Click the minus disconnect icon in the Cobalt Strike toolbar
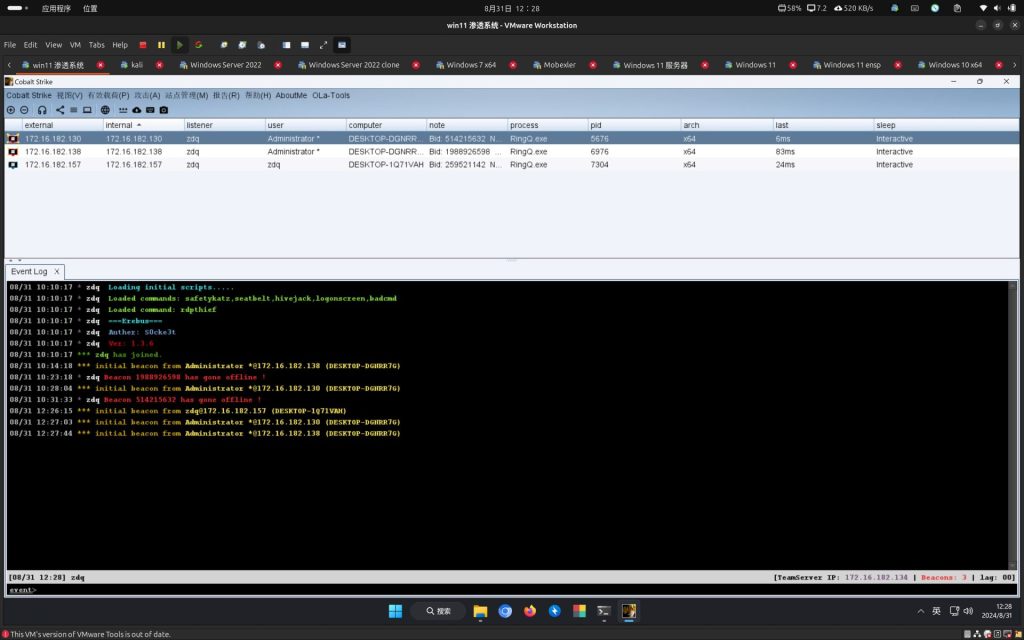The height and width of the screenshot is (640, 1024). (x=24, y=110)
